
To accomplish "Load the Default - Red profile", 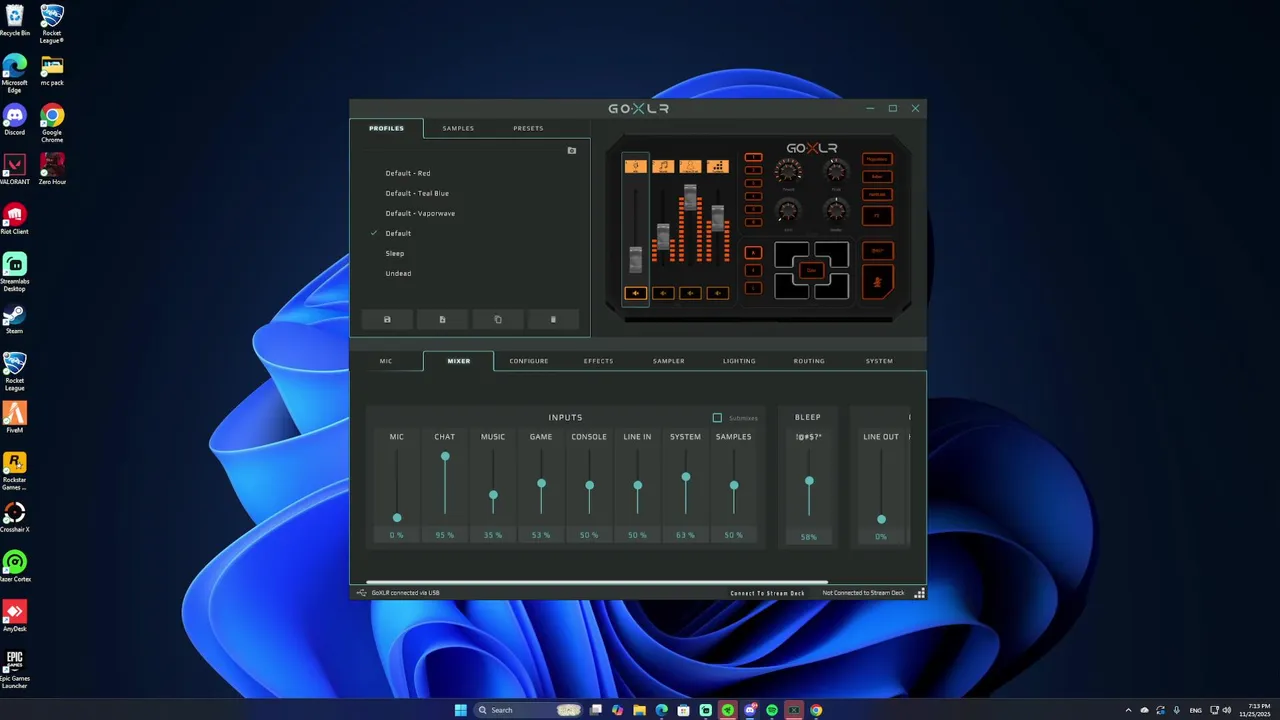I will tap(408, 173).
